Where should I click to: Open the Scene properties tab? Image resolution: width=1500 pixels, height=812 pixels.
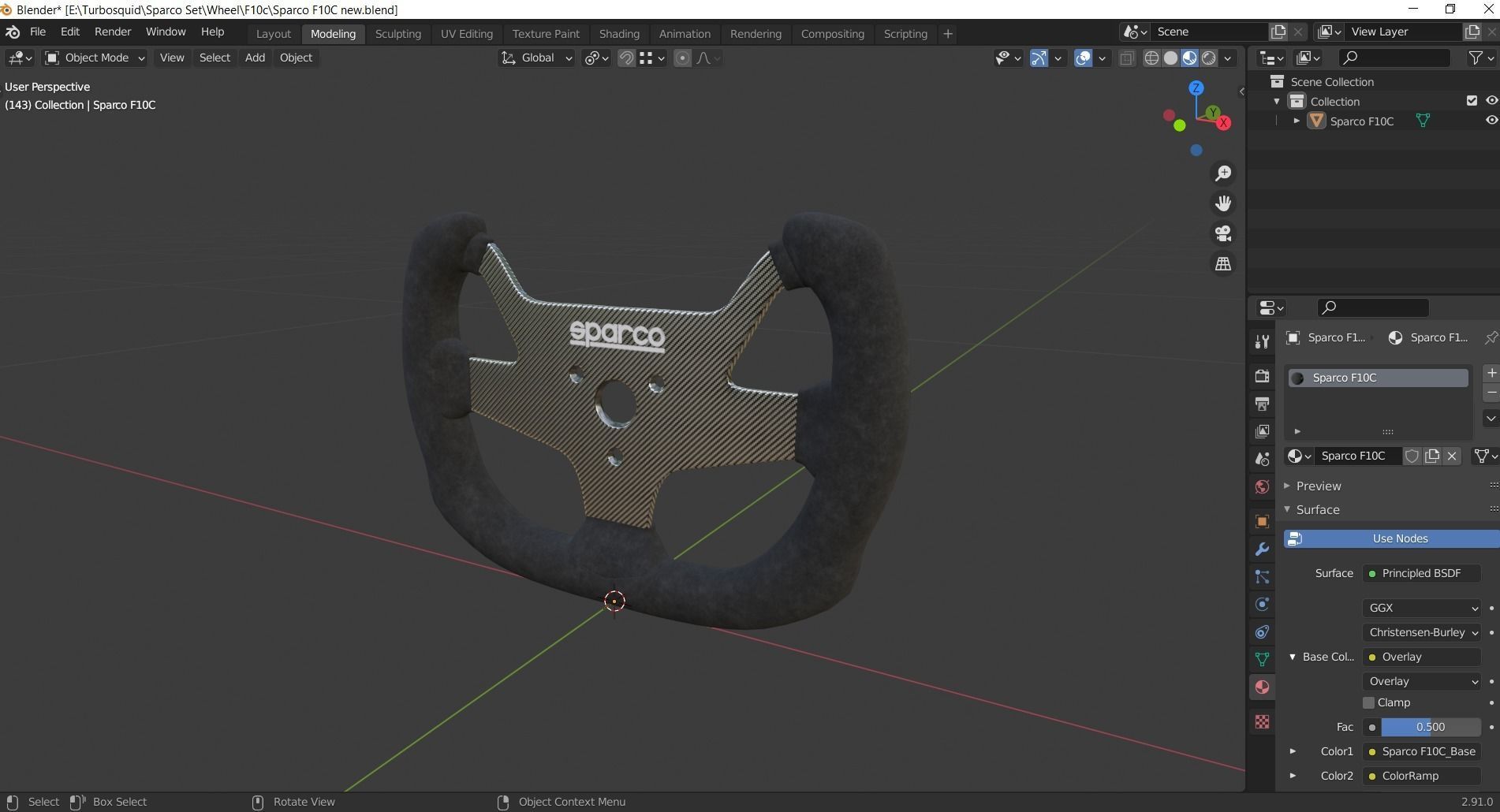point(1262,459)
